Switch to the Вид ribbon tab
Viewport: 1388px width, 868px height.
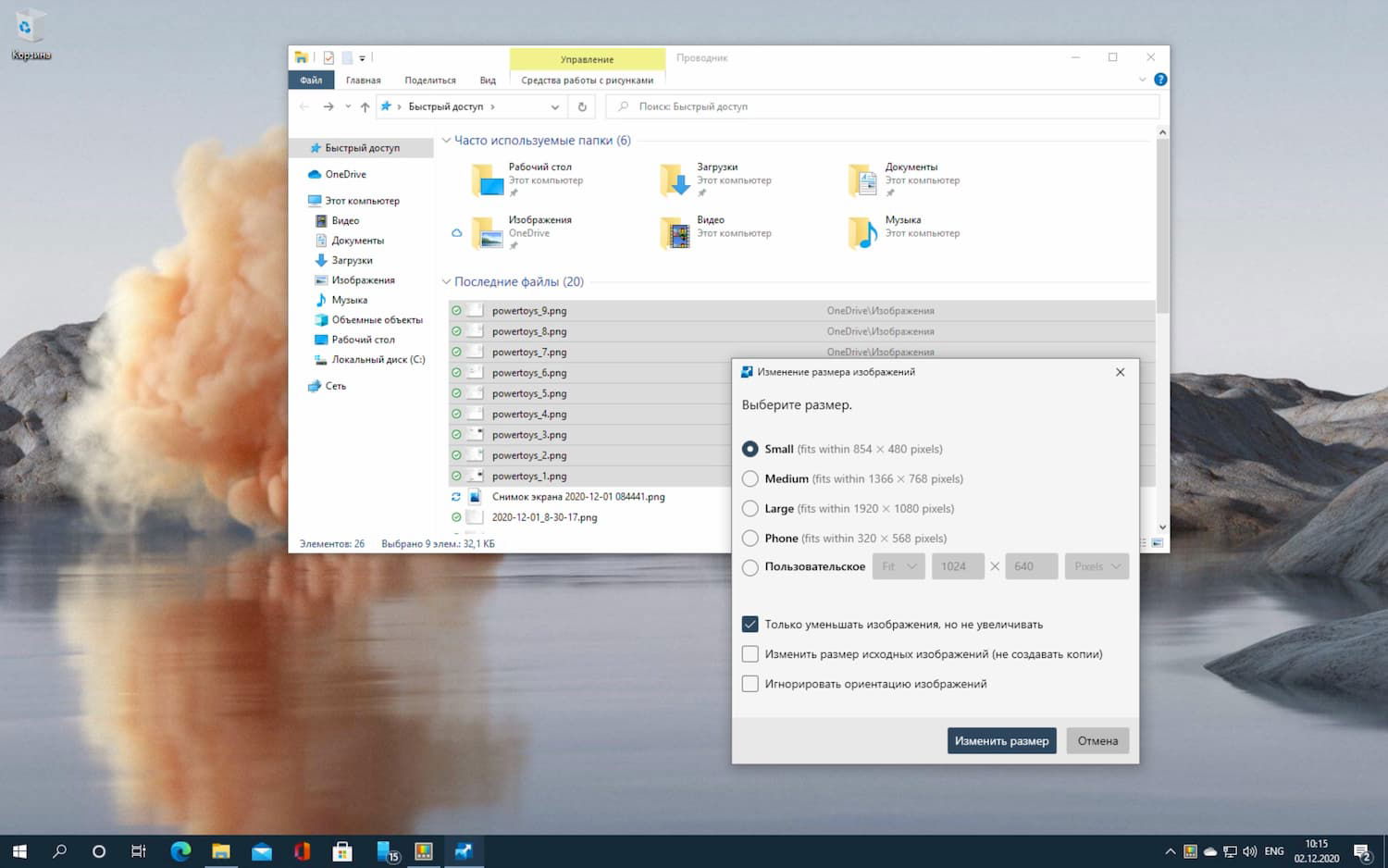[x=488, y=81]
